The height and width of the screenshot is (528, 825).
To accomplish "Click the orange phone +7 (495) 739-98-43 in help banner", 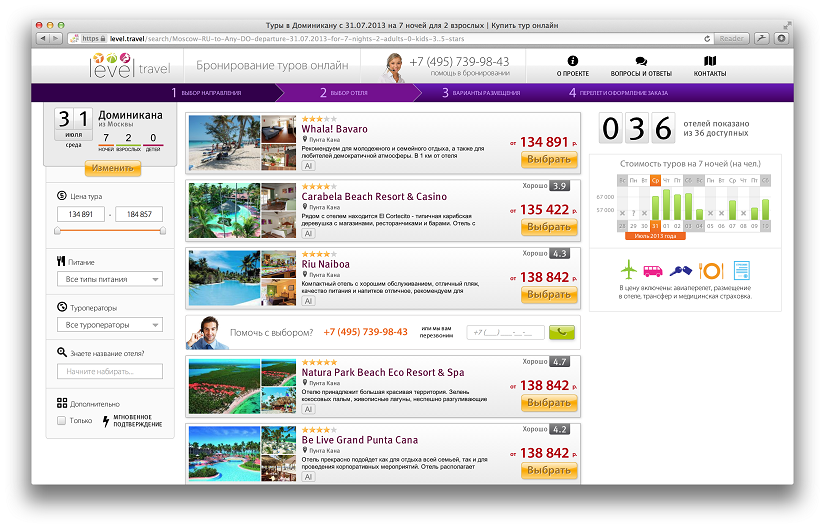I will (365, 332).
